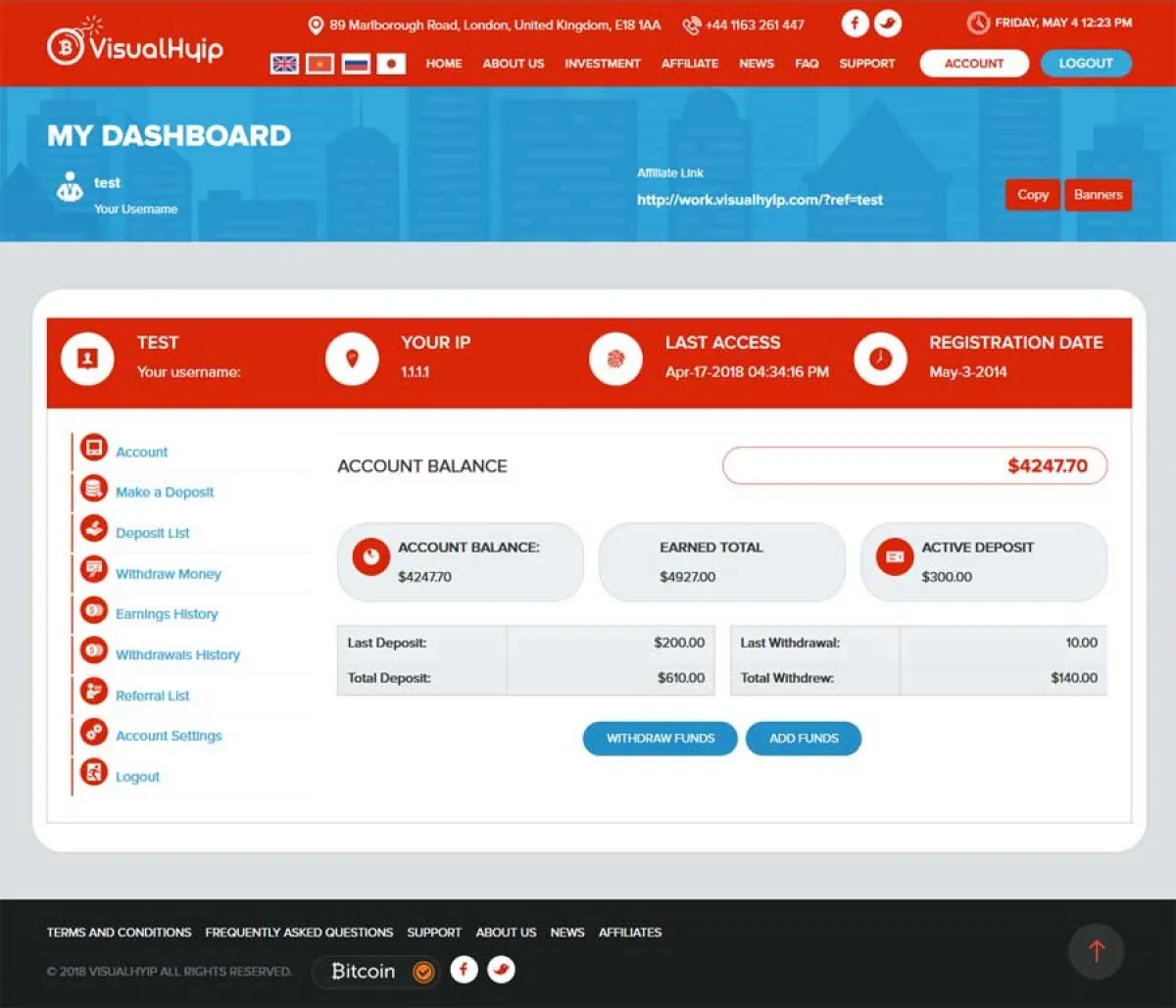
Task: Open FREQUENTLY ASKED QUESTIONS footer link
Action: point(299,933)
